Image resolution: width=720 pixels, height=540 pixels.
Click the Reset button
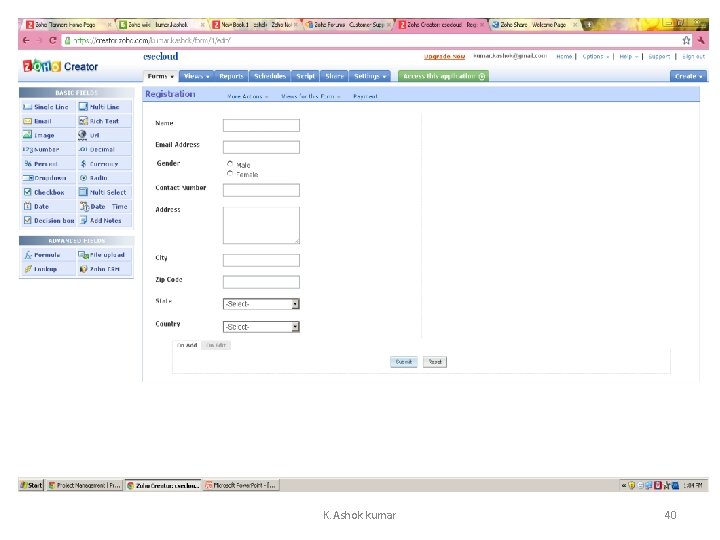coord(435,362)
